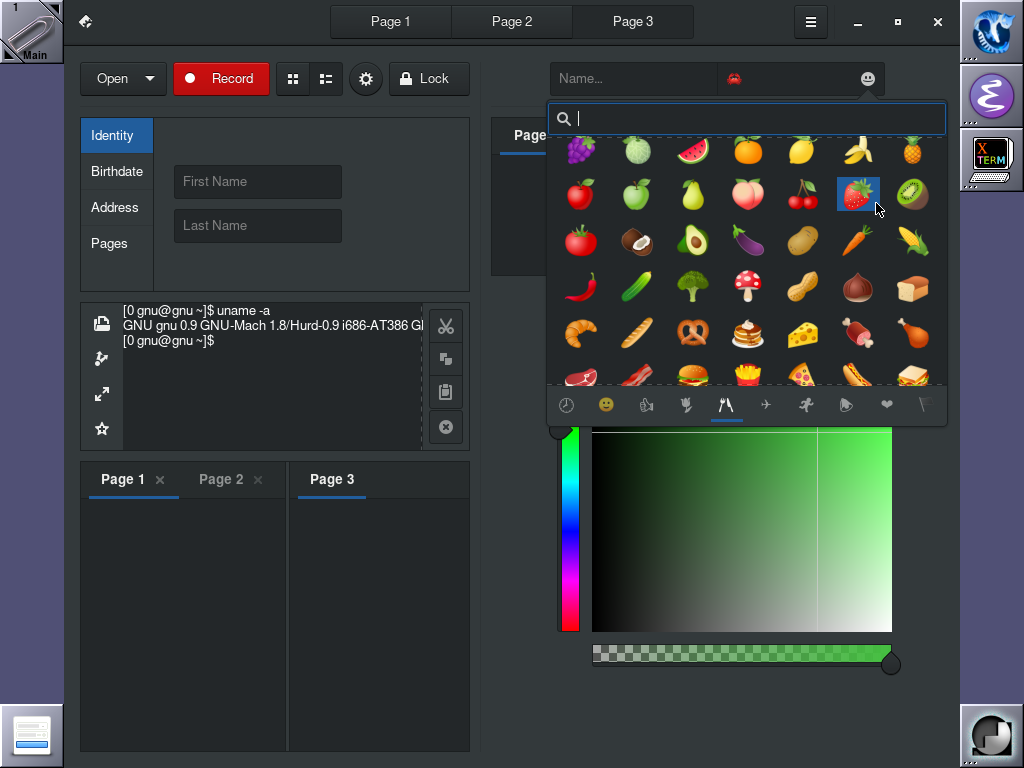This screenshot has width=1024, height=768.
Task: Choose the croissant emoji
Action: [x=581, y=334]
